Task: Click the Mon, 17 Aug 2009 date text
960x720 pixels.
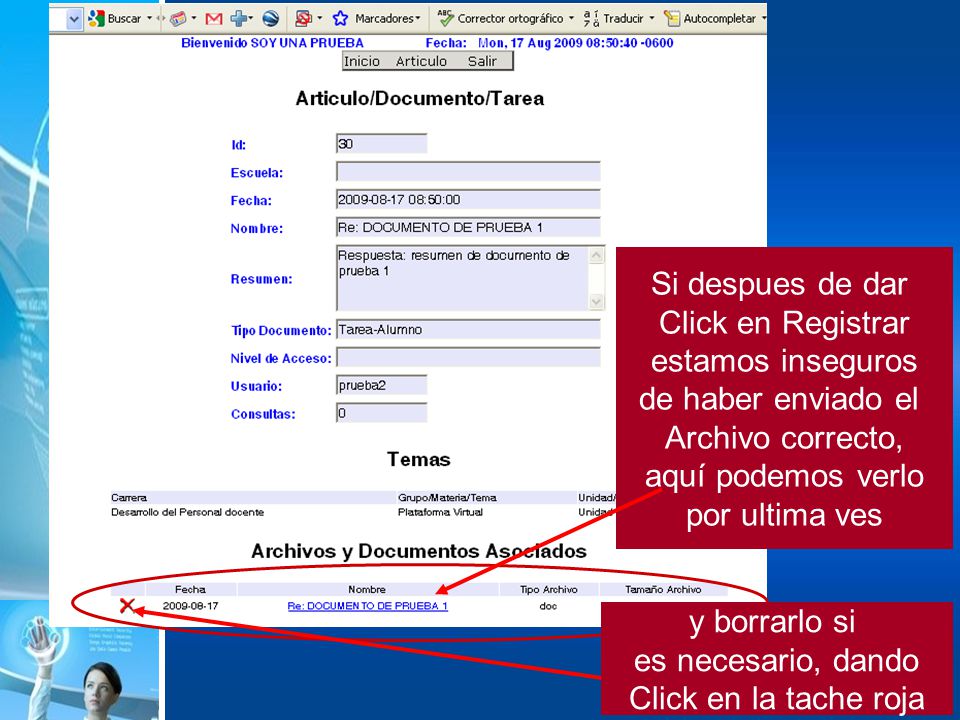Action: (x=576, y=43)
